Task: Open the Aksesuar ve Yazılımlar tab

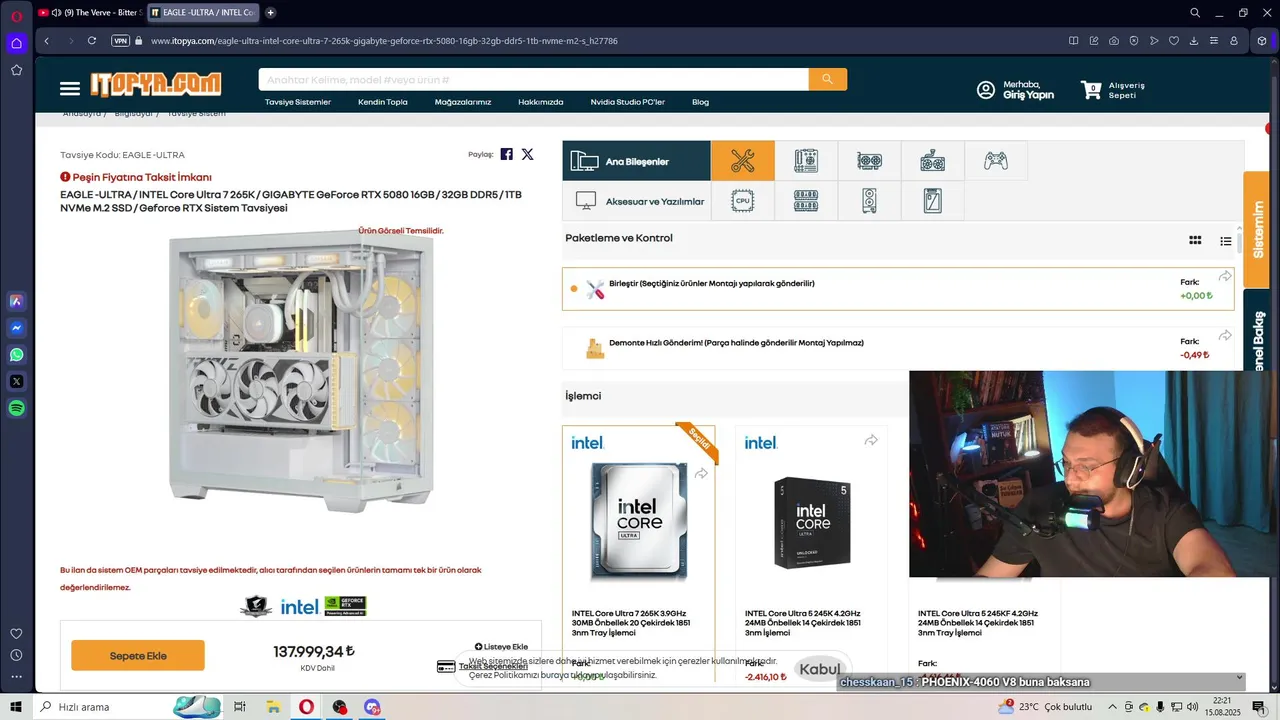Action: pyautogui.click(x=636, y=201)
